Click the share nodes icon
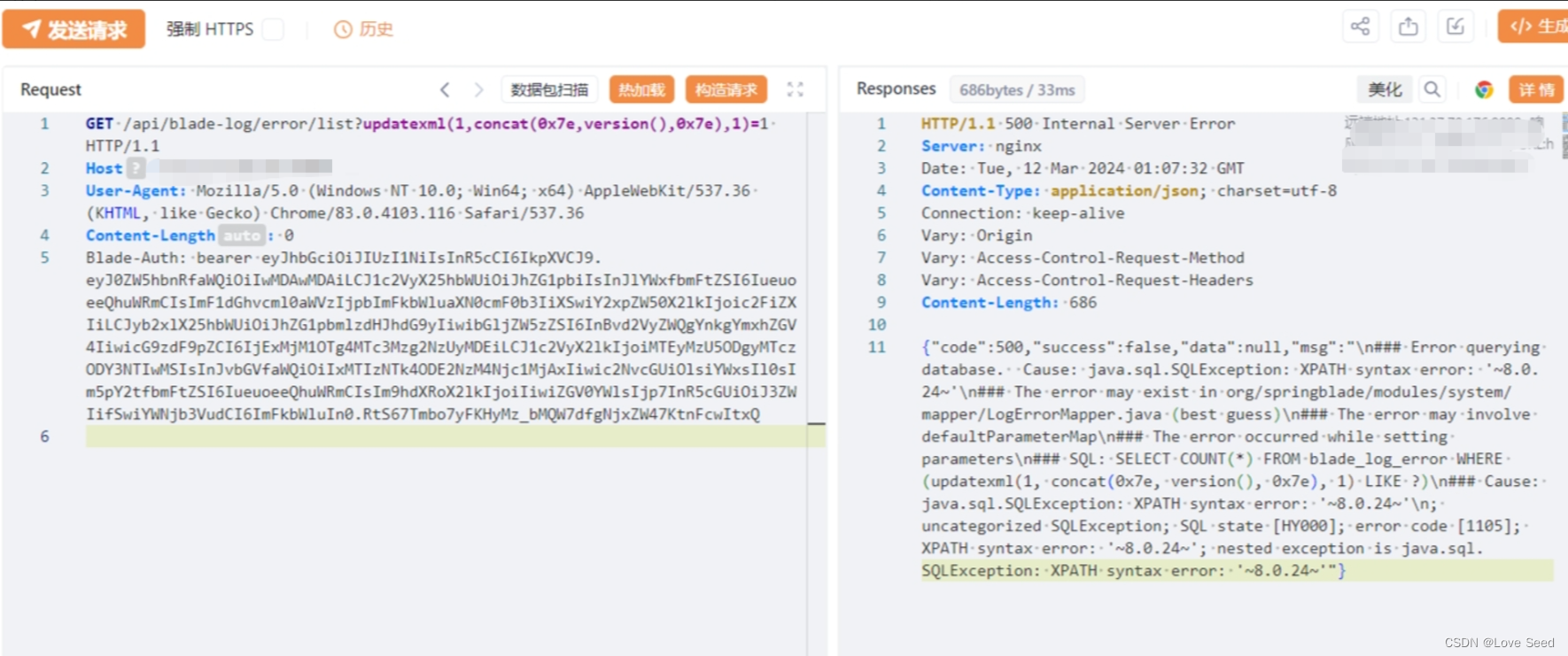1568x656 pixels. click(x=1360, y=27)
